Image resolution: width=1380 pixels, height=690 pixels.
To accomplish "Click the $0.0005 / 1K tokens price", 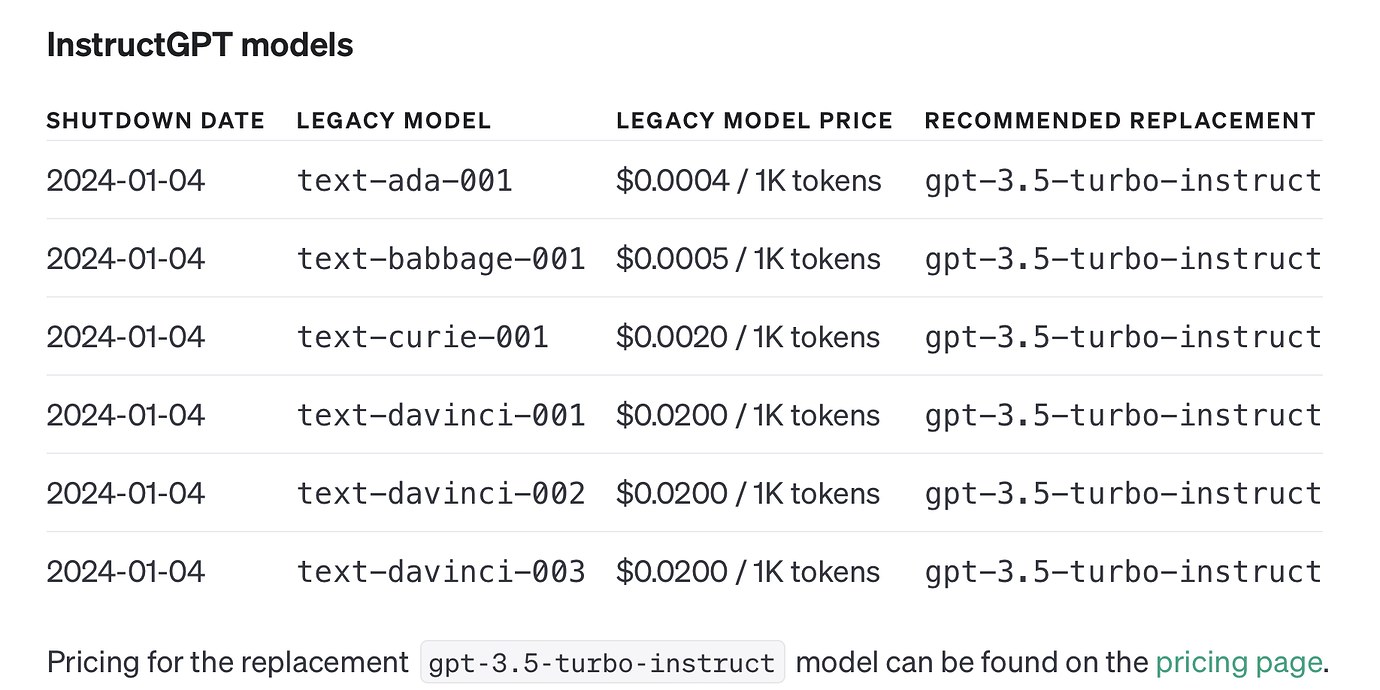I will click(x=749, y=259).
